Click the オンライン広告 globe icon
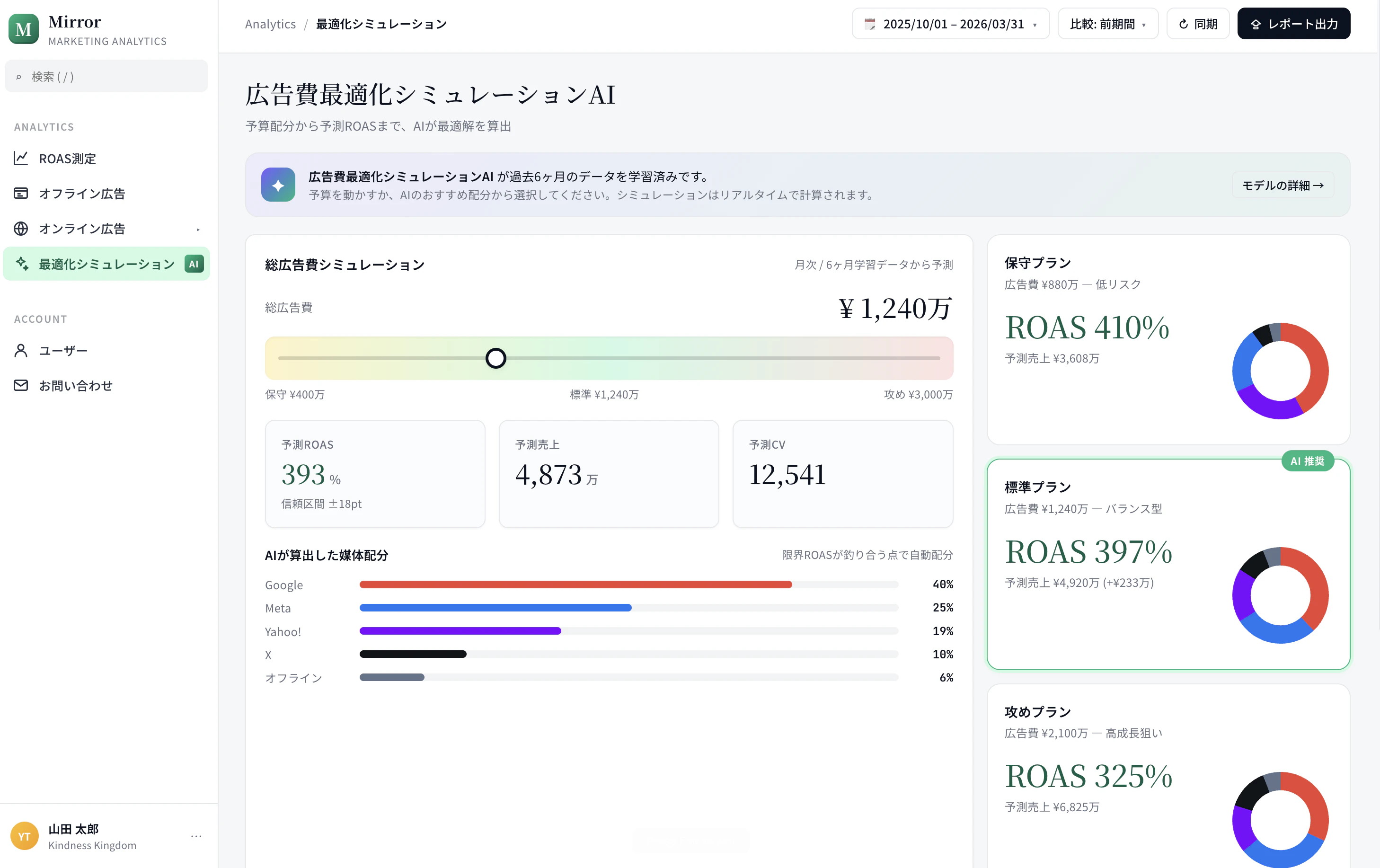1380x868 pixels. pos(21,229)
